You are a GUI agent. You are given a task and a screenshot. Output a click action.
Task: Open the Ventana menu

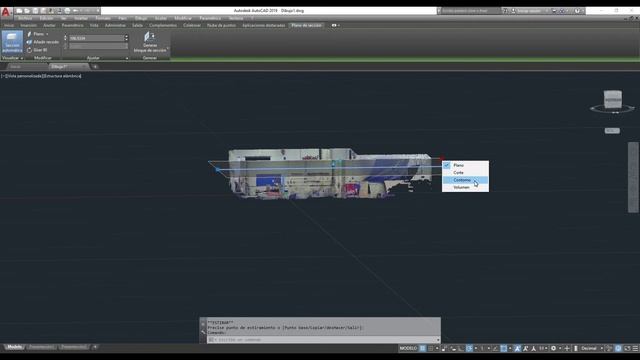click(x=236, y=18)
